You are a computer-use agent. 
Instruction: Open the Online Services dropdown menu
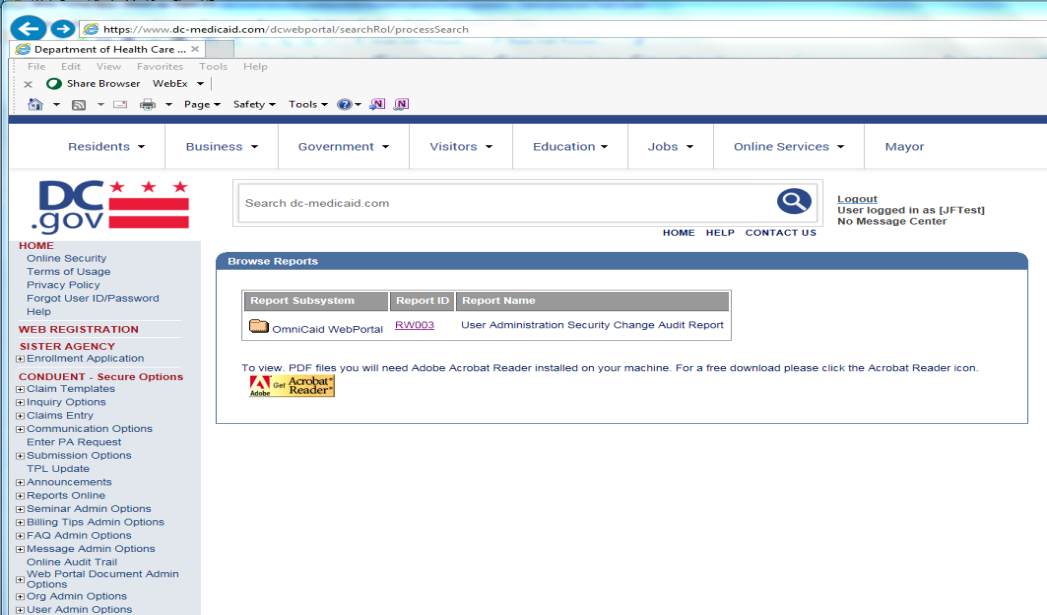pos(788,147)
